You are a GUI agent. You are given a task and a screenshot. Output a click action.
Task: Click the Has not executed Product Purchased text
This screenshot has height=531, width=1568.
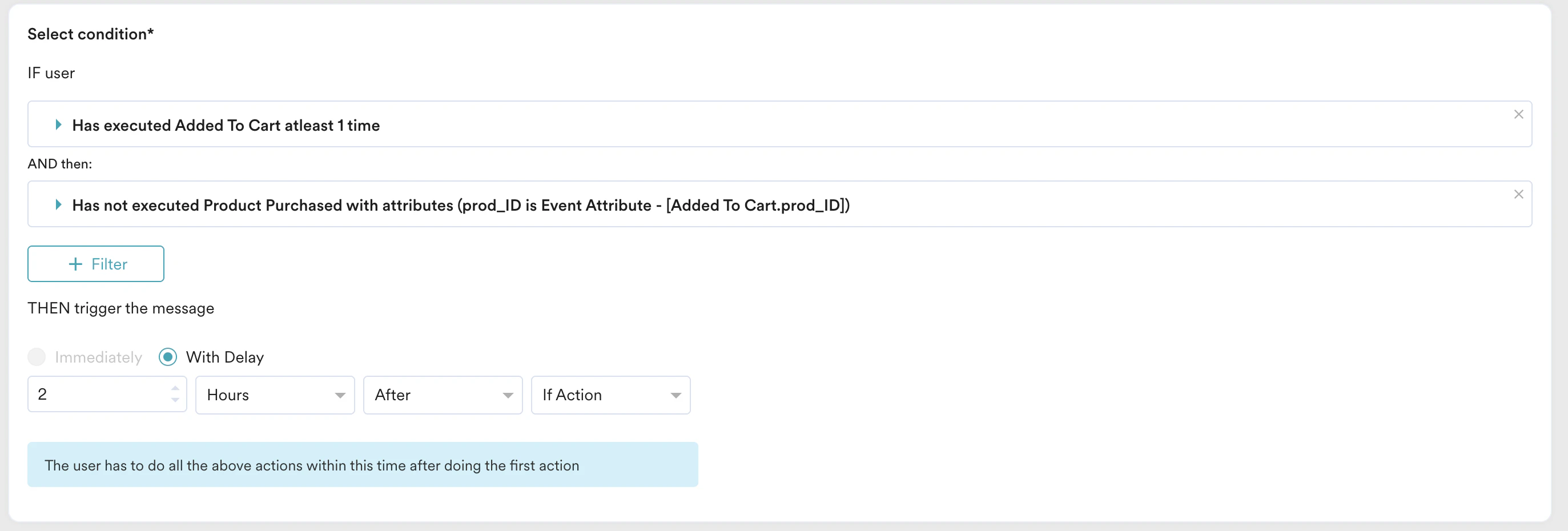(x=461, y=205)
